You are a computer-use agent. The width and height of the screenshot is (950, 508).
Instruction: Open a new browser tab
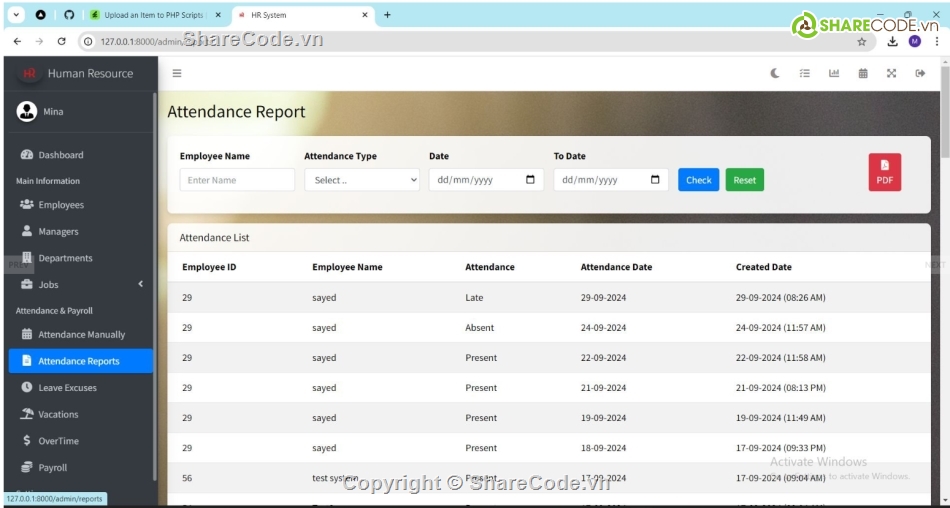coord(387,15)
